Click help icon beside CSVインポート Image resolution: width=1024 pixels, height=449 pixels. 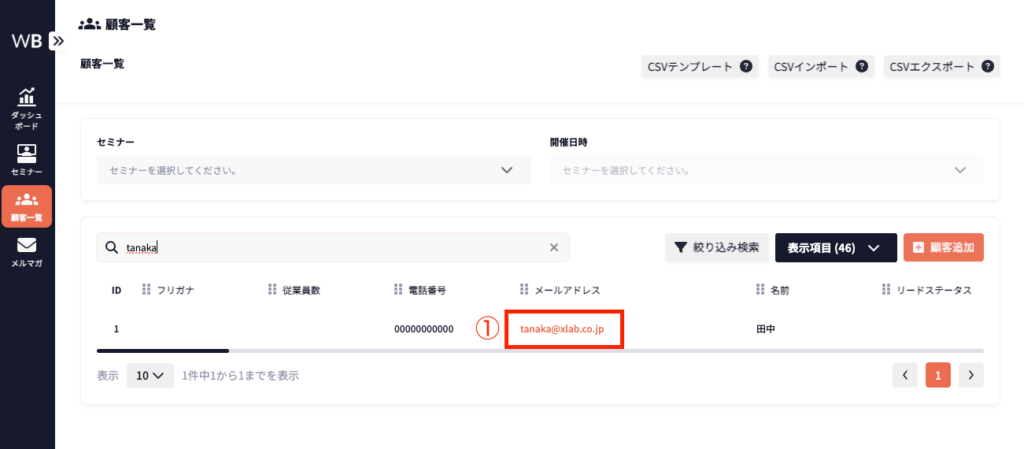[860, 67]
